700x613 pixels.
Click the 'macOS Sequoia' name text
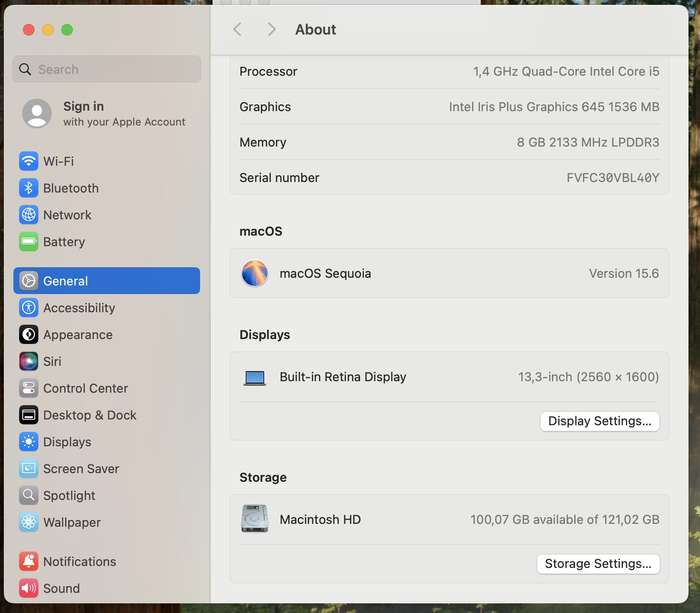click(x=325, y=273)
